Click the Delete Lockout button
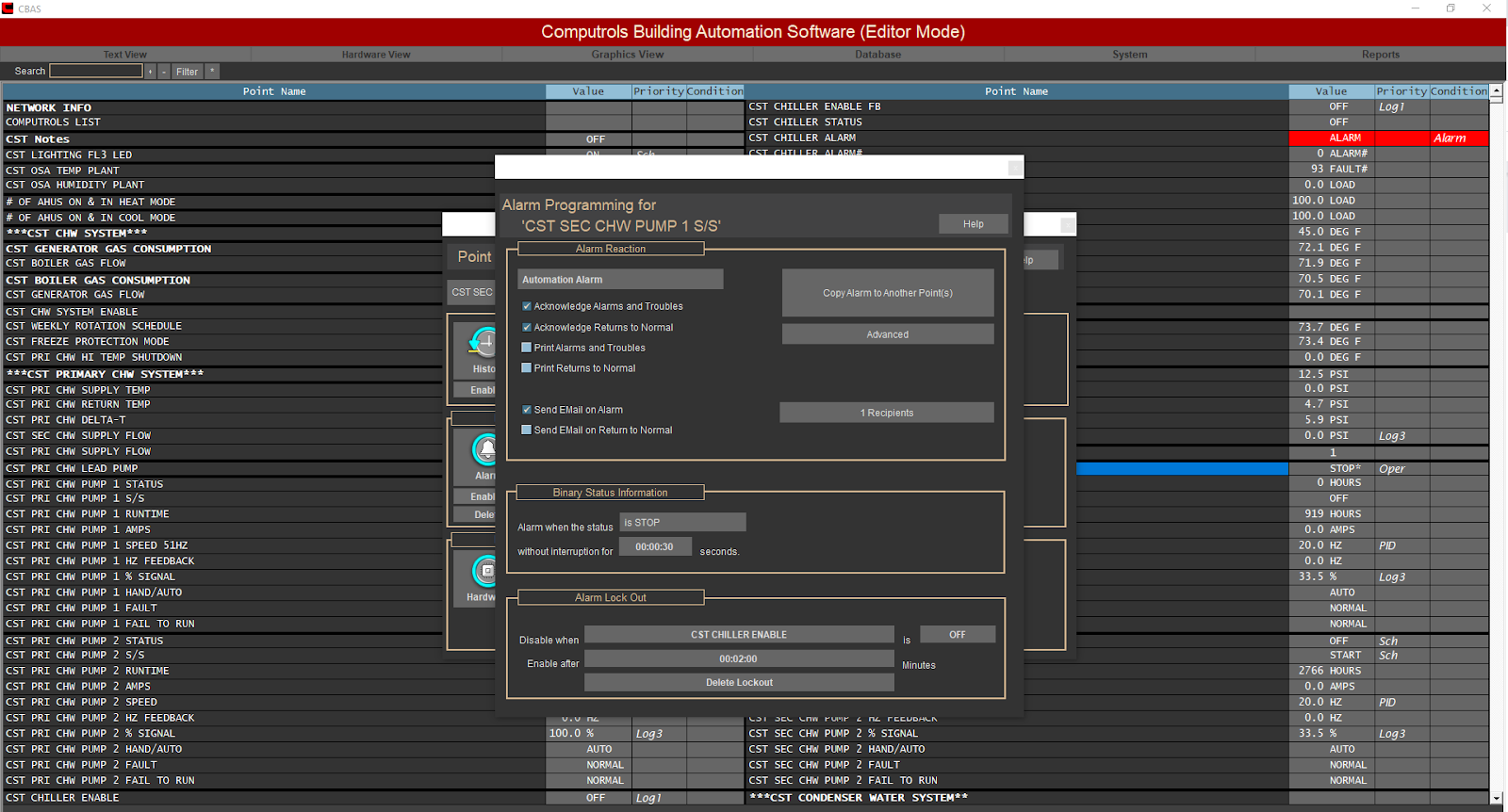 [739, 682]
